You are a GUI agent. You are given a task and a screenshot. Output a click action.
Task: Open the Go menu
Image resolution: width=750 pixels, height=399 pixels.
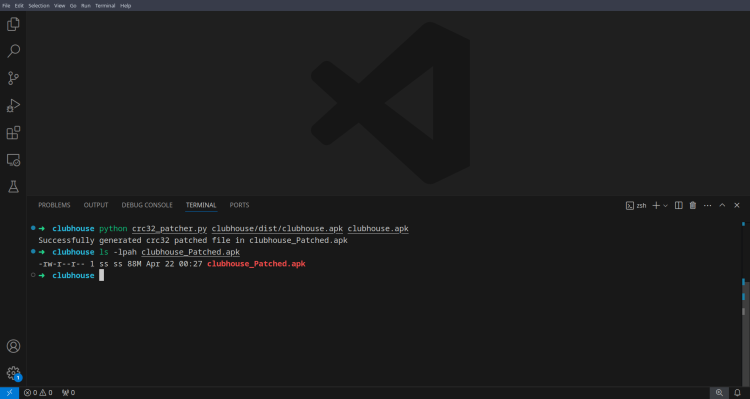pyautogui.click(x=73, y=6)
